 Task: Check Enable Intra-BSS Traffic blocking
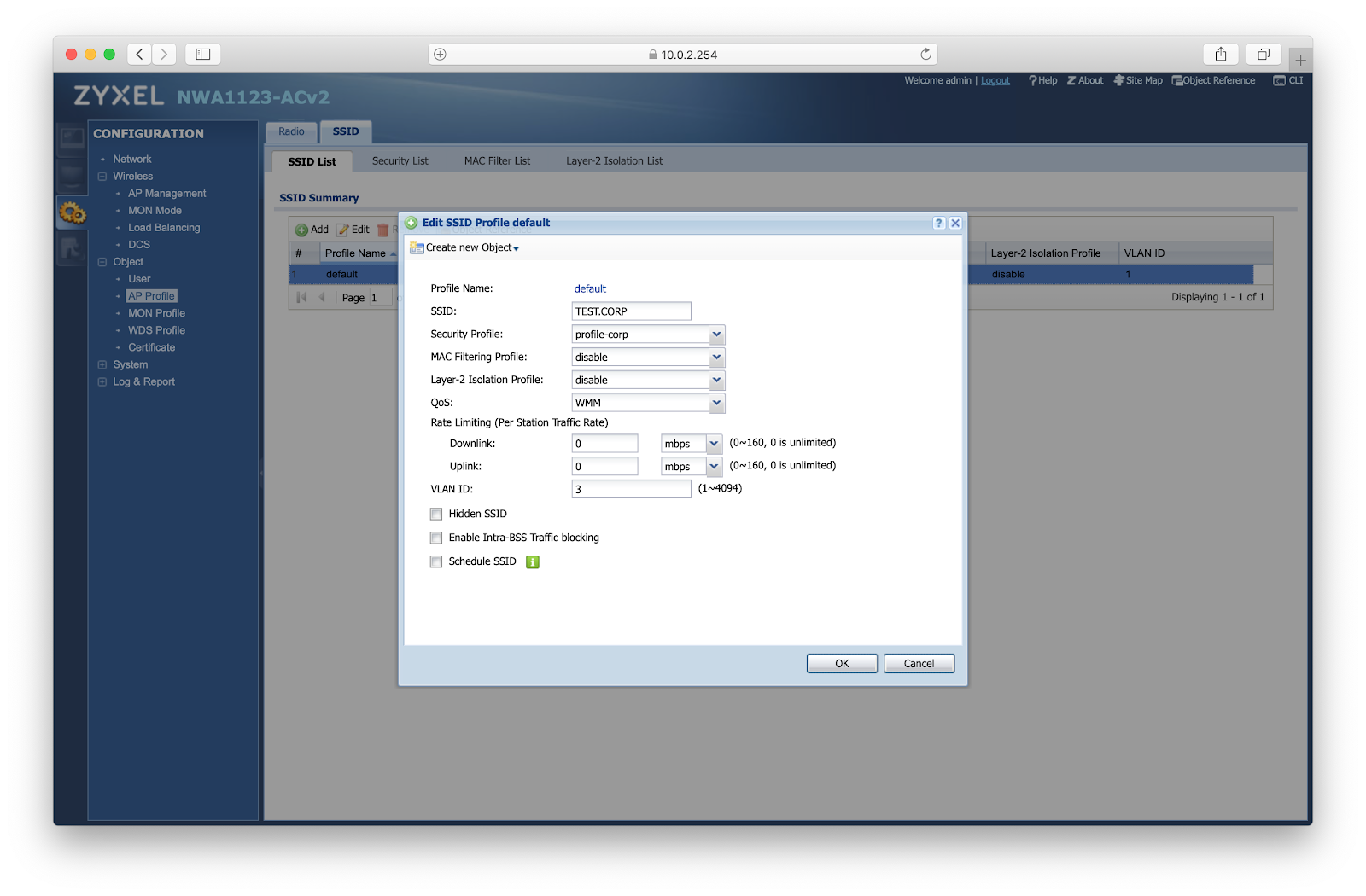436,538
